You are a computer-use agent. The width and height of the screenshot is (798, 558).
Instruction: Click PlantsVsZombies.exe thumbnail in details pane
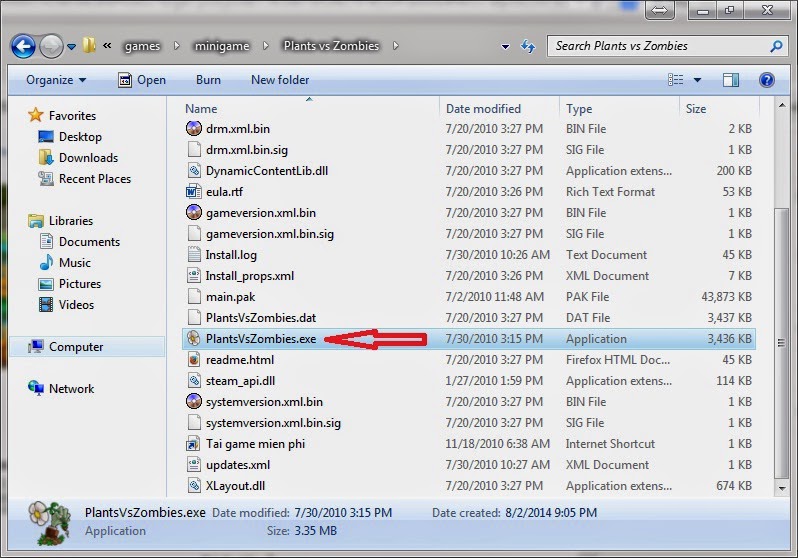[48, 523]
